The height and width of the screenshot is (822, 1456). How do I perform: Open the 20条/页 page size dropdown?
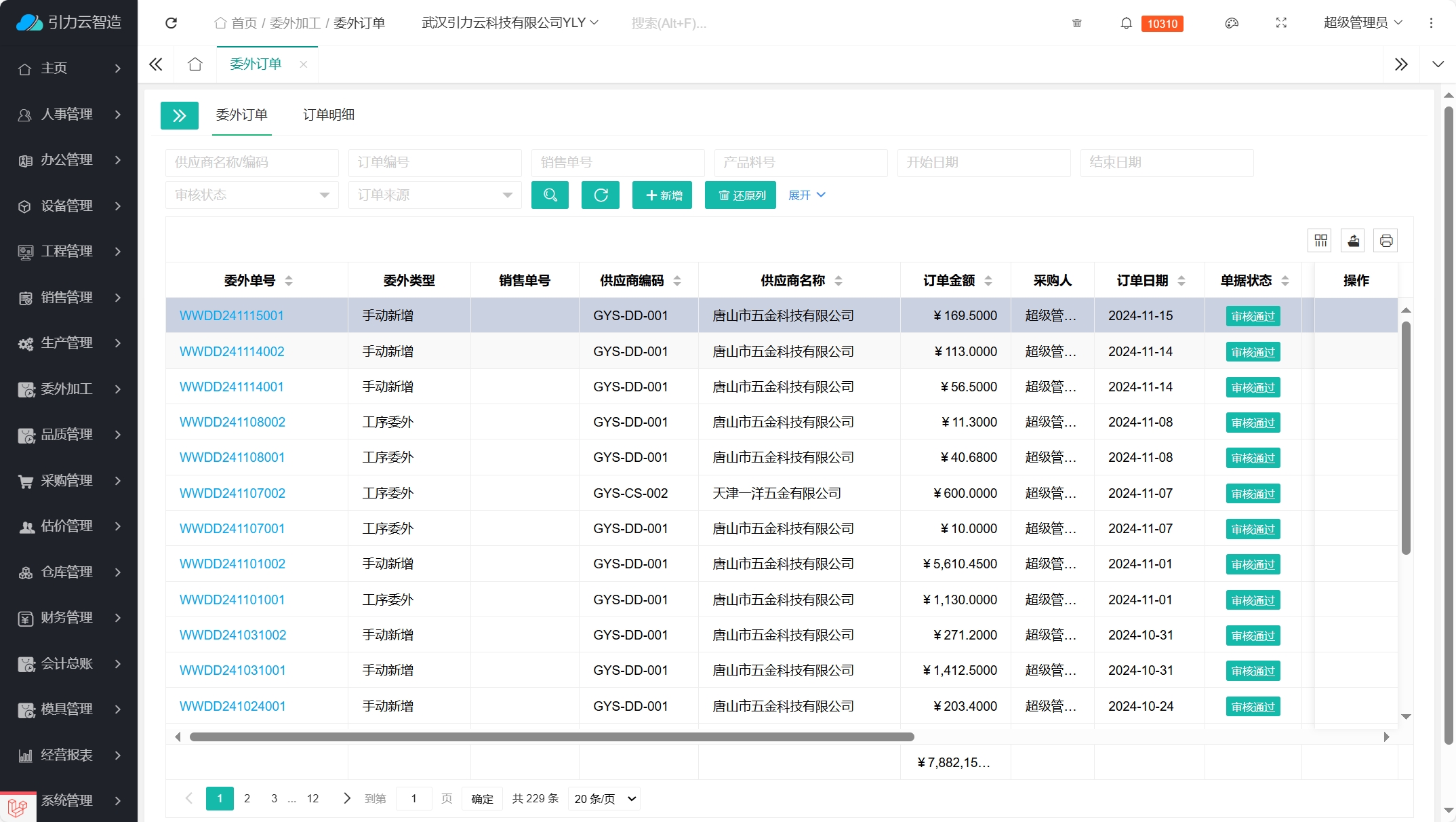602,798
